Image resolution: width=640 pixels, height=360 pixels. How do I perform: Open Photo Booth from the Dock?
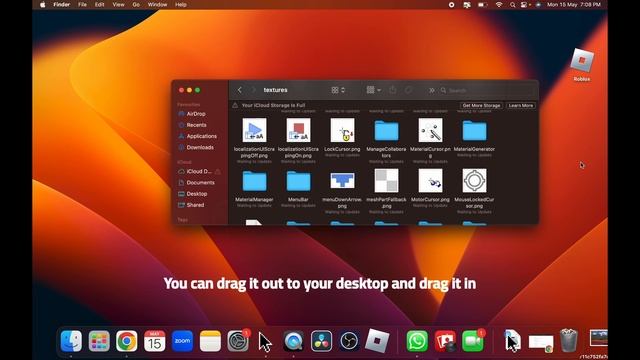click(x=445, y=341)
